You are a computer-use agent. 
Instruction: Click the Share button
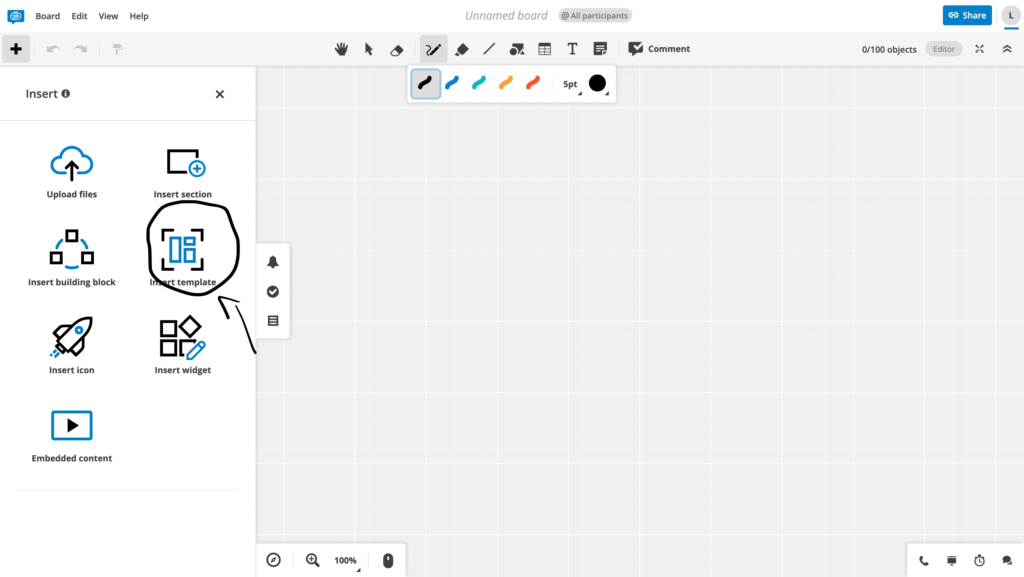[x=967, y=15]
